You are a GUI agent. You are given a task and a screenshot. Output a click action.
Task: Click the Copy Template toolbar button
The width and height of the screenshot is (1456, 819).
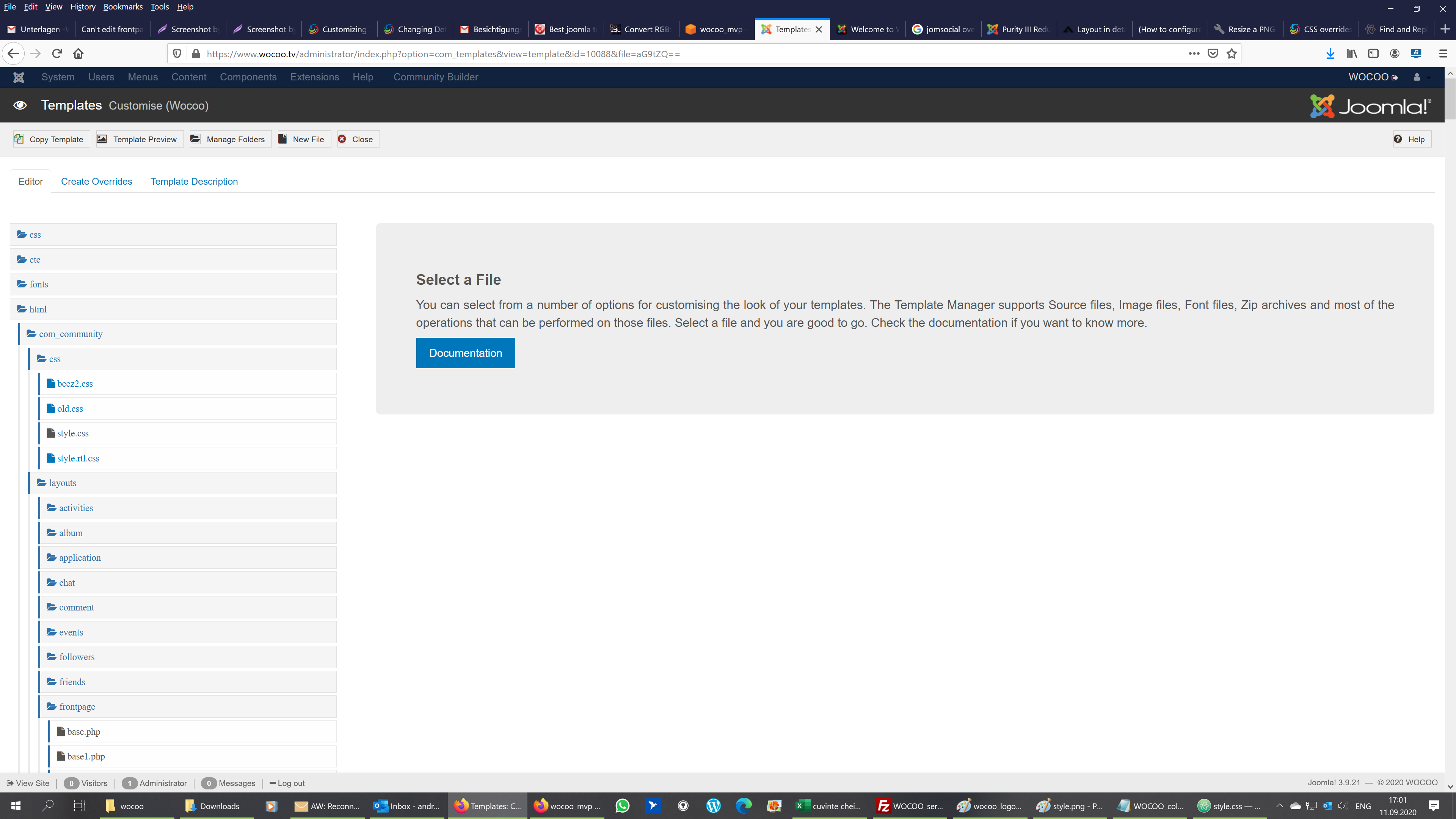pyautogui.click(x=51, y=139)
